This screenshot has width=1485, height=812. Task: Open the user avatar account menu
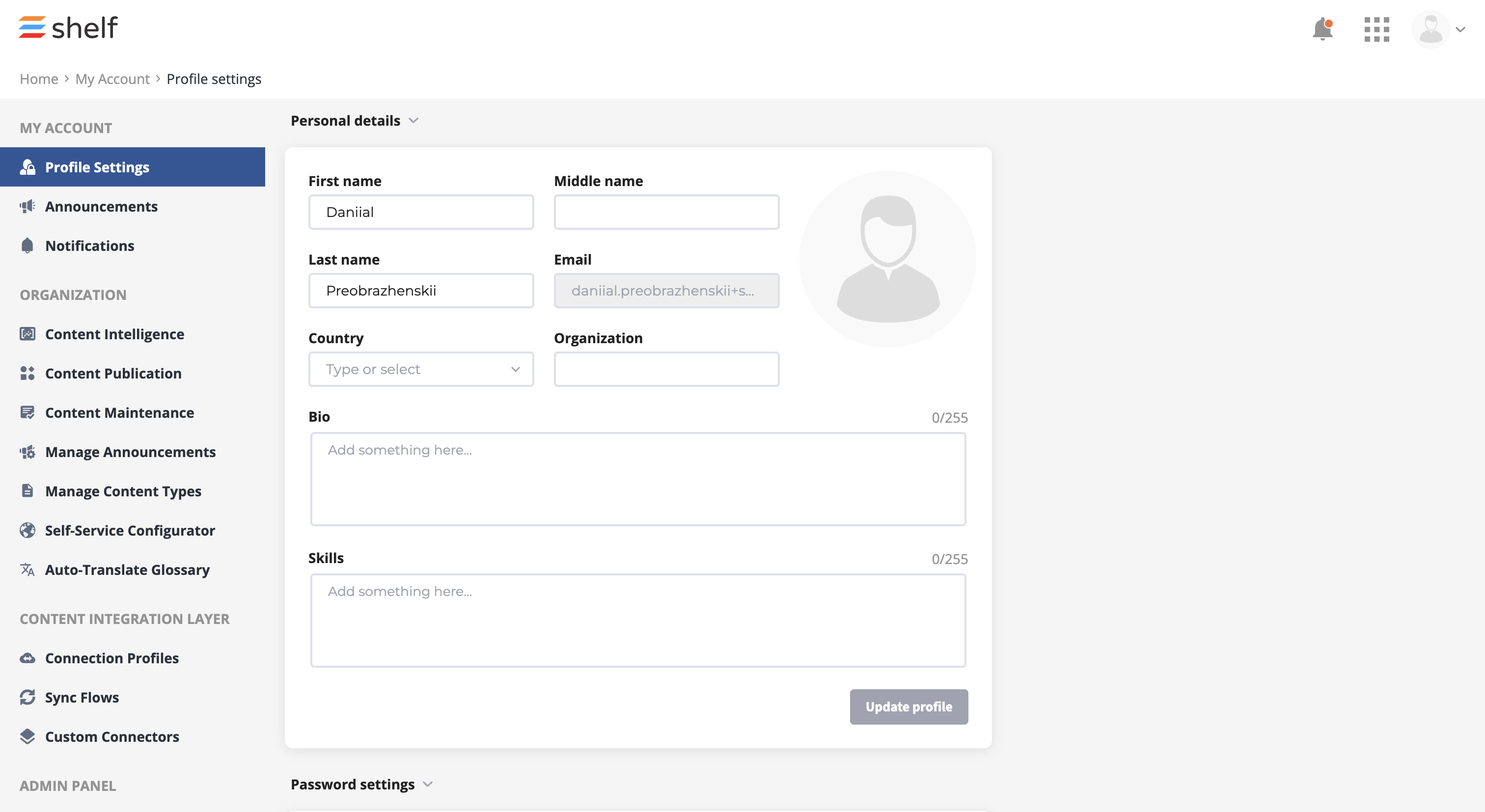pyautogui.click(x=1438, y=29)
